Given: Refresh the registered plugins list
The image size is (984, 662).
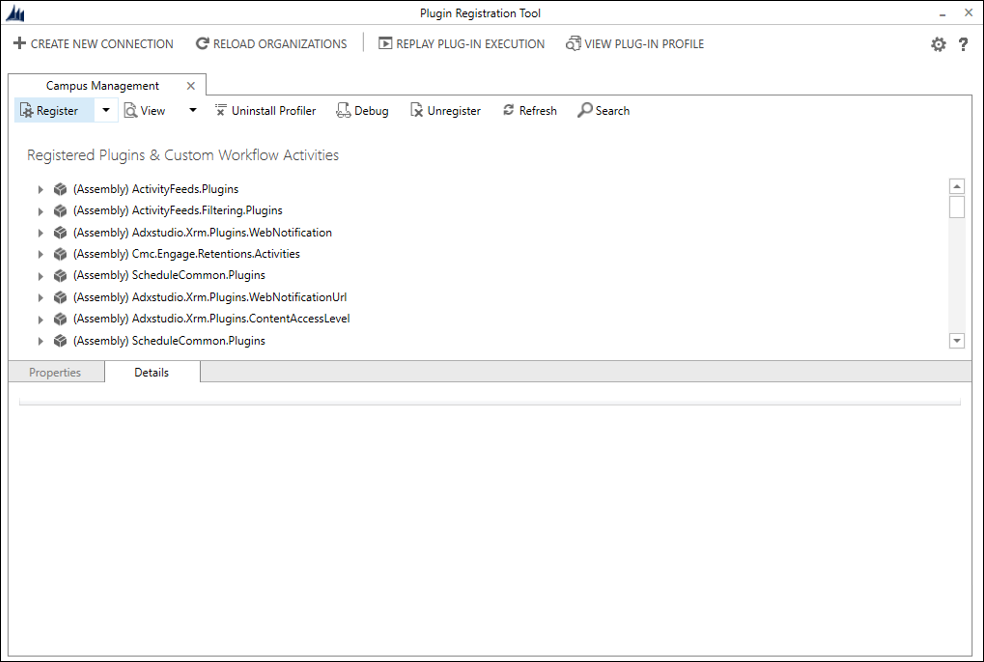Looking at the screenshot, I should click(529, 111).
